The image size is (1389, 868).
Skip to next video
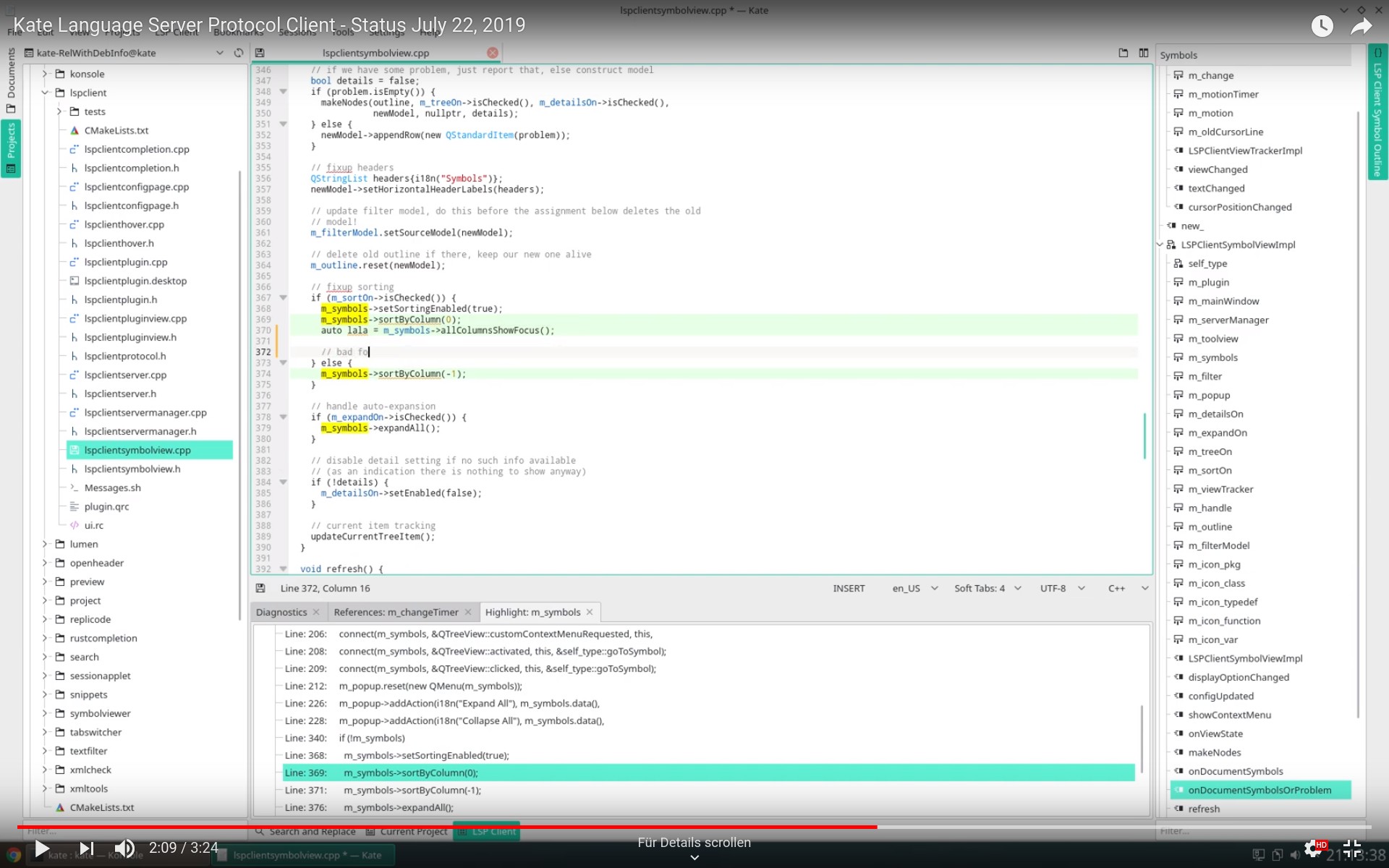click(86, 848)
